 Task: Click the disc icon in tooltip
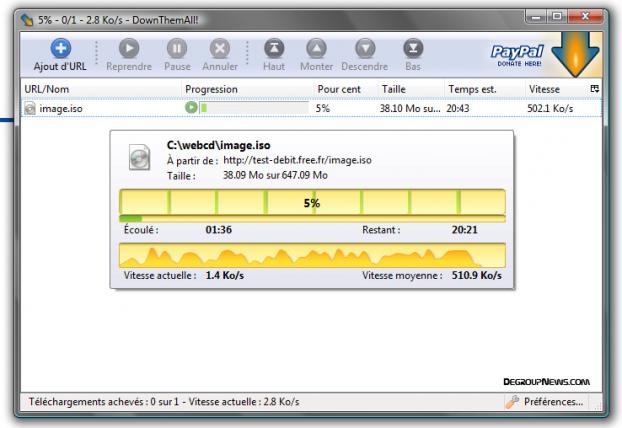click(140, 157)
